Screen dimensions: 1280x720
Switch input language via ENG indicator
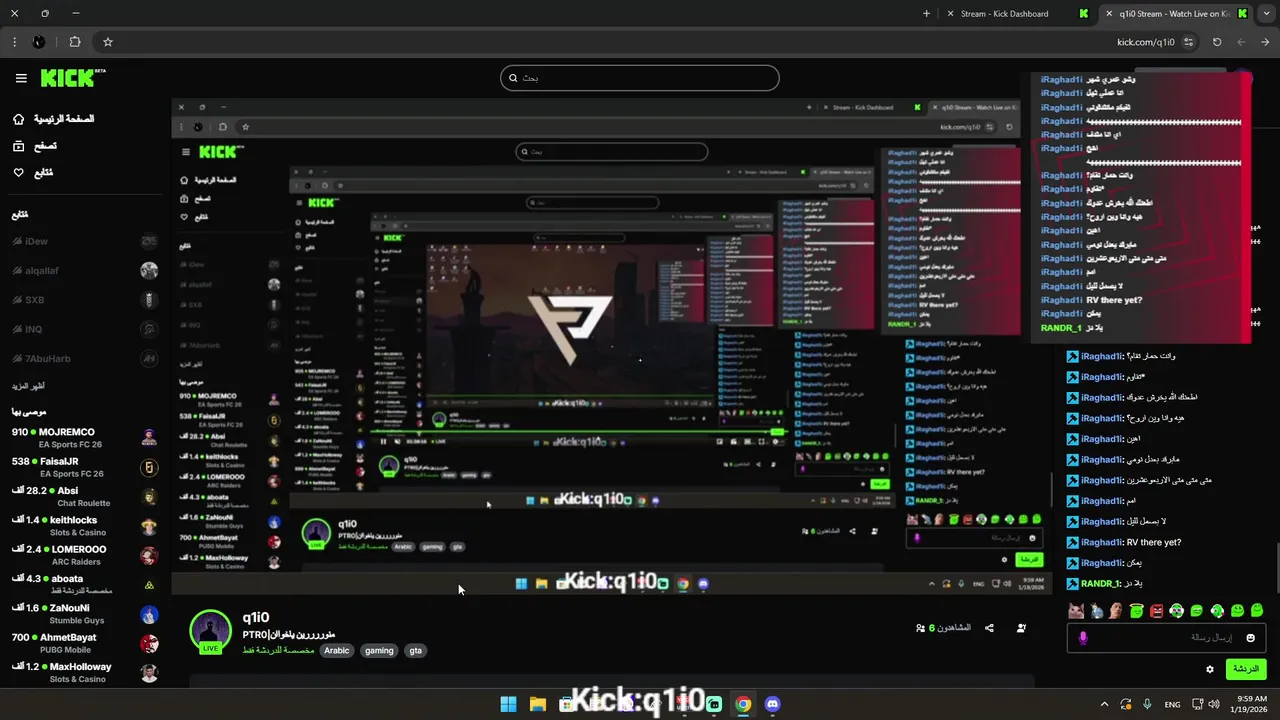coord(1173,704)
